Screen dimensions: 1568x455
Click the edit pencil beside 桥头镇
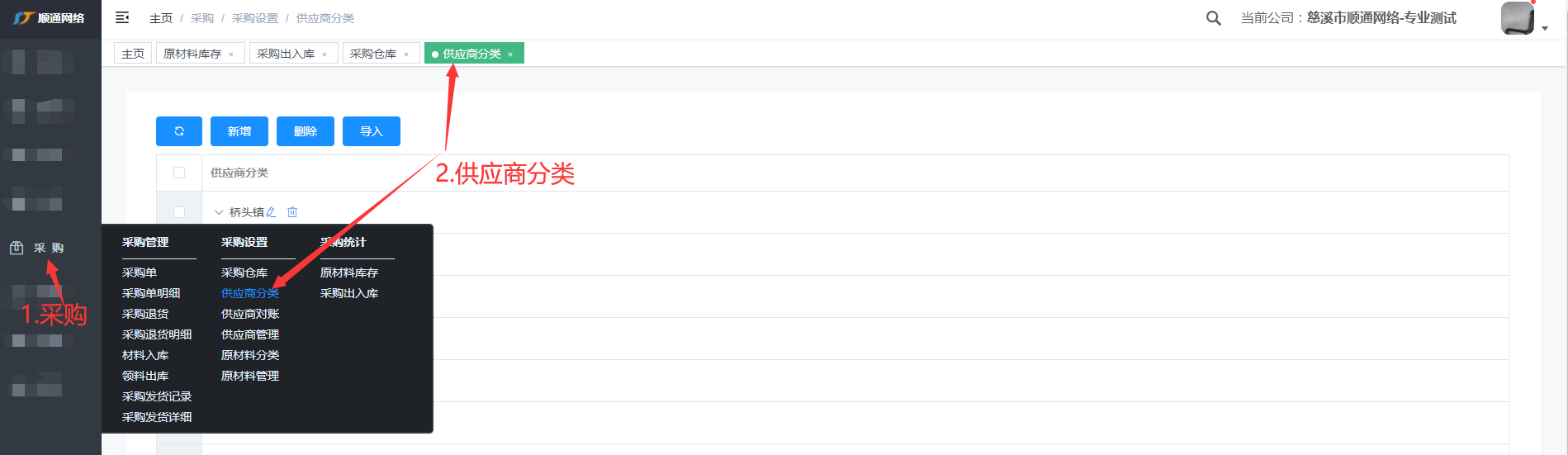pyautogui.click(x=272, y=212)
